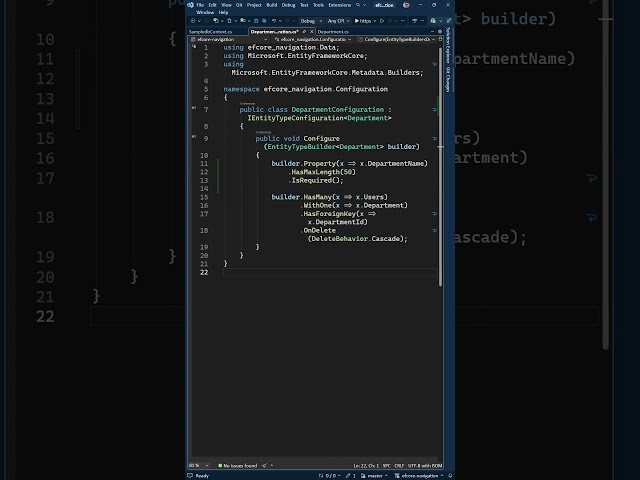Screen dimensions: 640x480
Task: Click the GitHub Copilot toolbar icon
Action: point(433,21)
